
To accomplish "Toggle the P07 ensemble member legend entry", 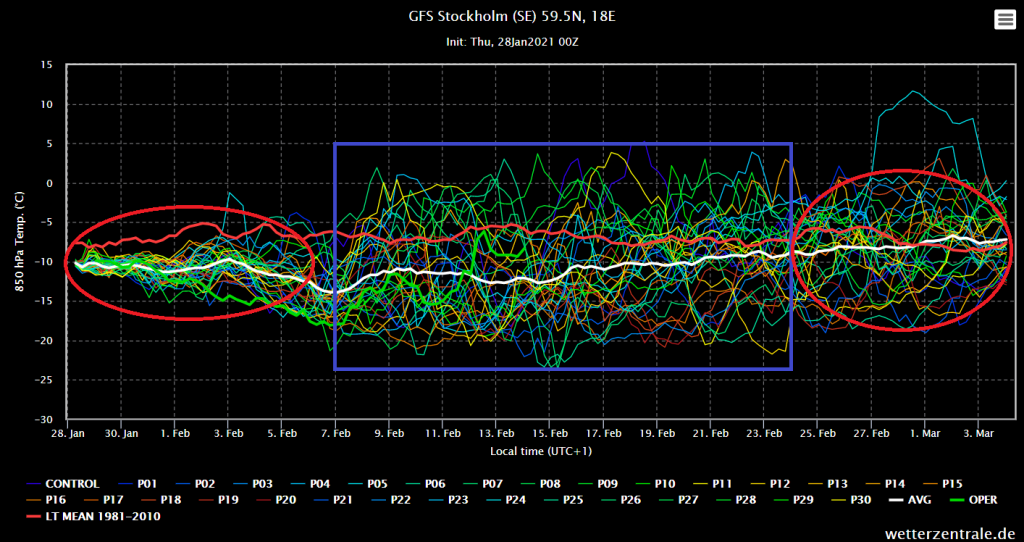I will (x=483, y=484).
